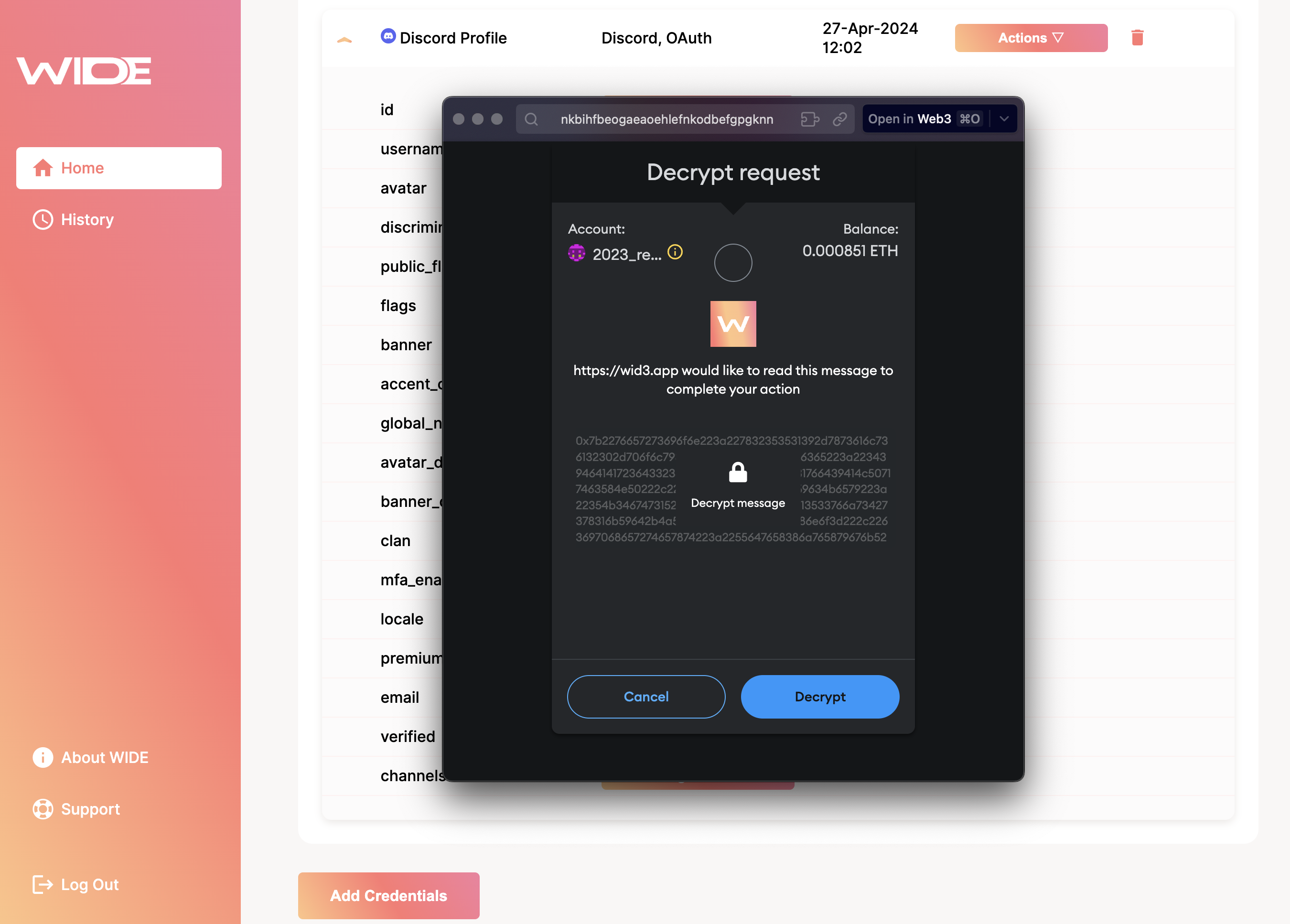The width and height of the screenshot is (1290, 924).
Task: Click the id field row
Action: coord(387,110)
